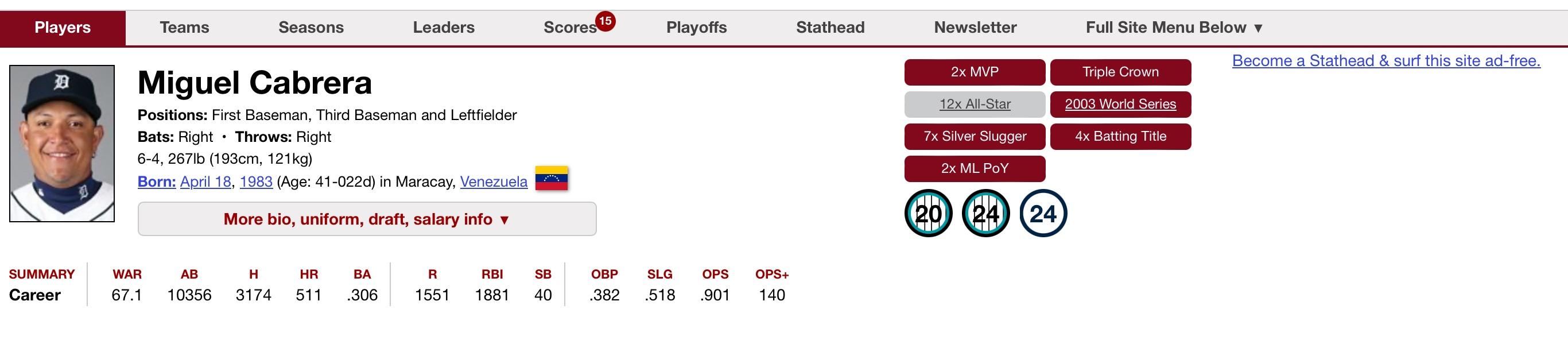The image size is (1568, 359).
Task: Go to the Teams tab
Action: (x=184, y=28)
